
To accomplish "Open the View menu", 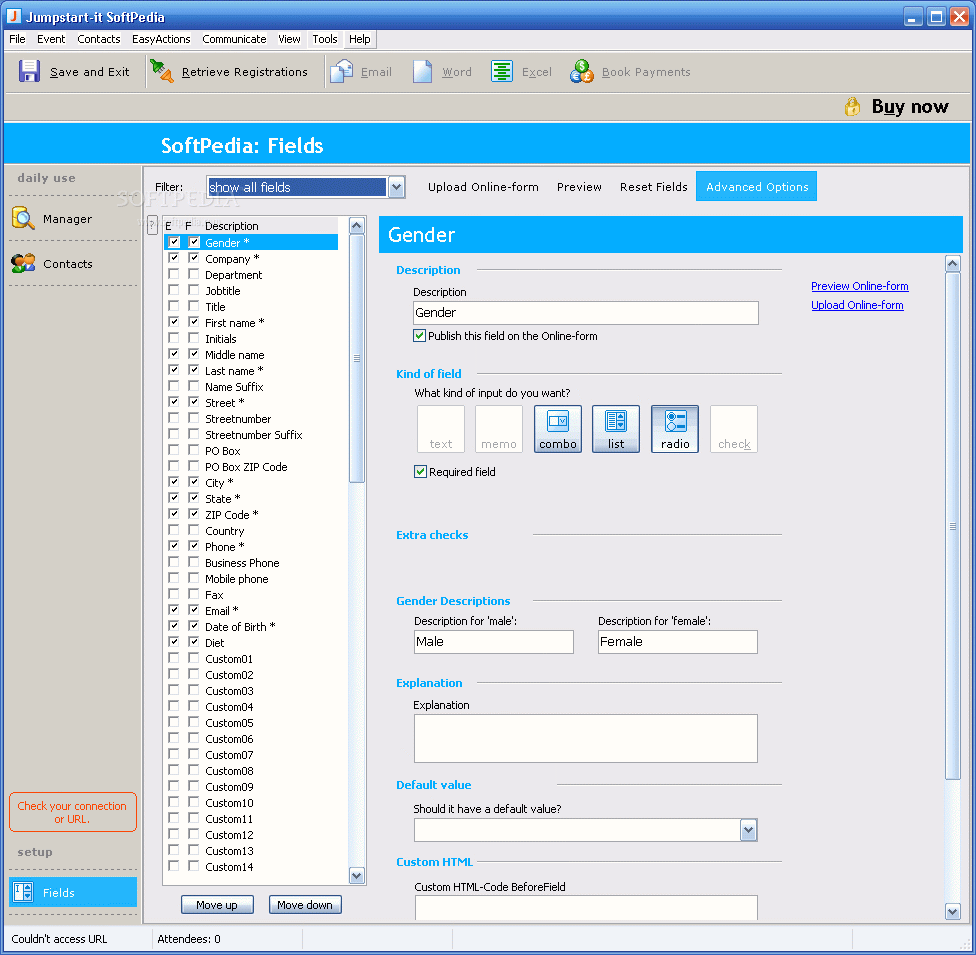I will pos(289,39).
